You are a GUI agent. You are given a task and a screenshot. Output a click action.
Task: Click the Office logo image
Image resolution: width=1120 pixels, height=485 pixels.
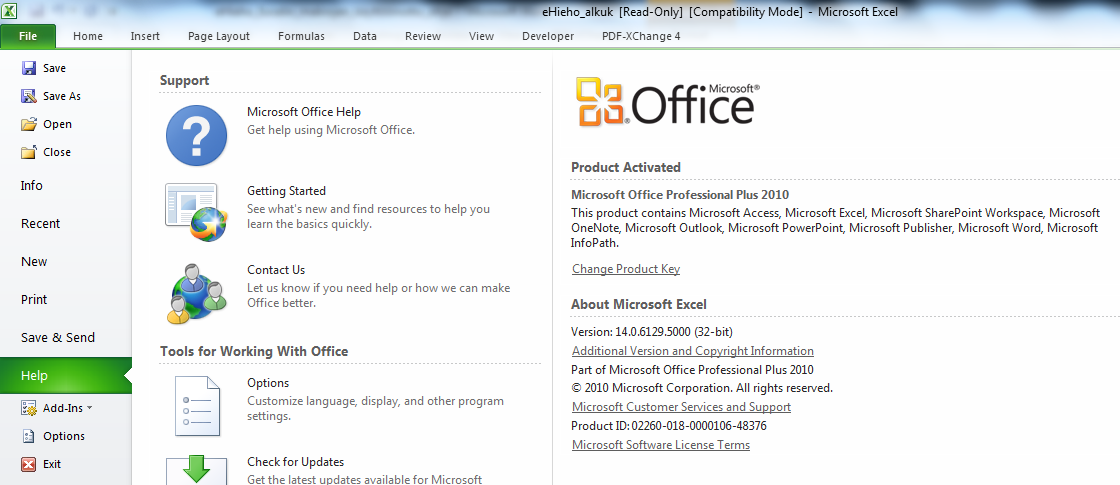coord(669,101)
